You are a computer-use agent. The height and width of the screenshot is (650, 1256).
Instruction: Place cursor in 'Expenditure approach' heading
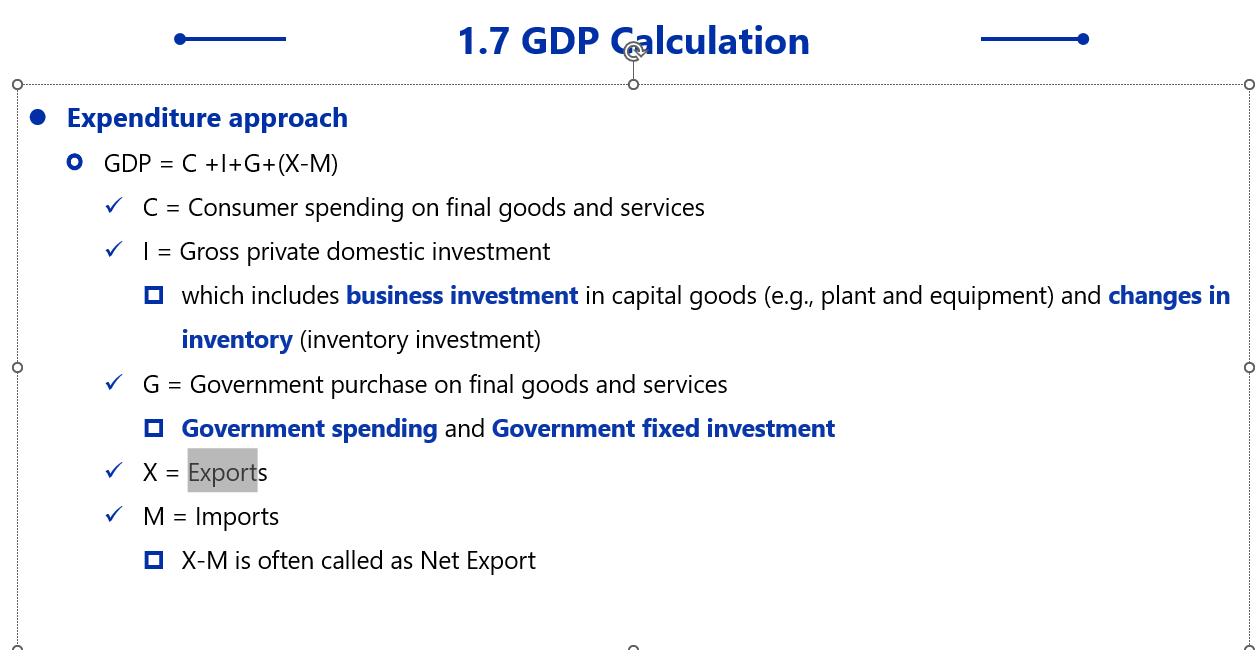(207, 118)
